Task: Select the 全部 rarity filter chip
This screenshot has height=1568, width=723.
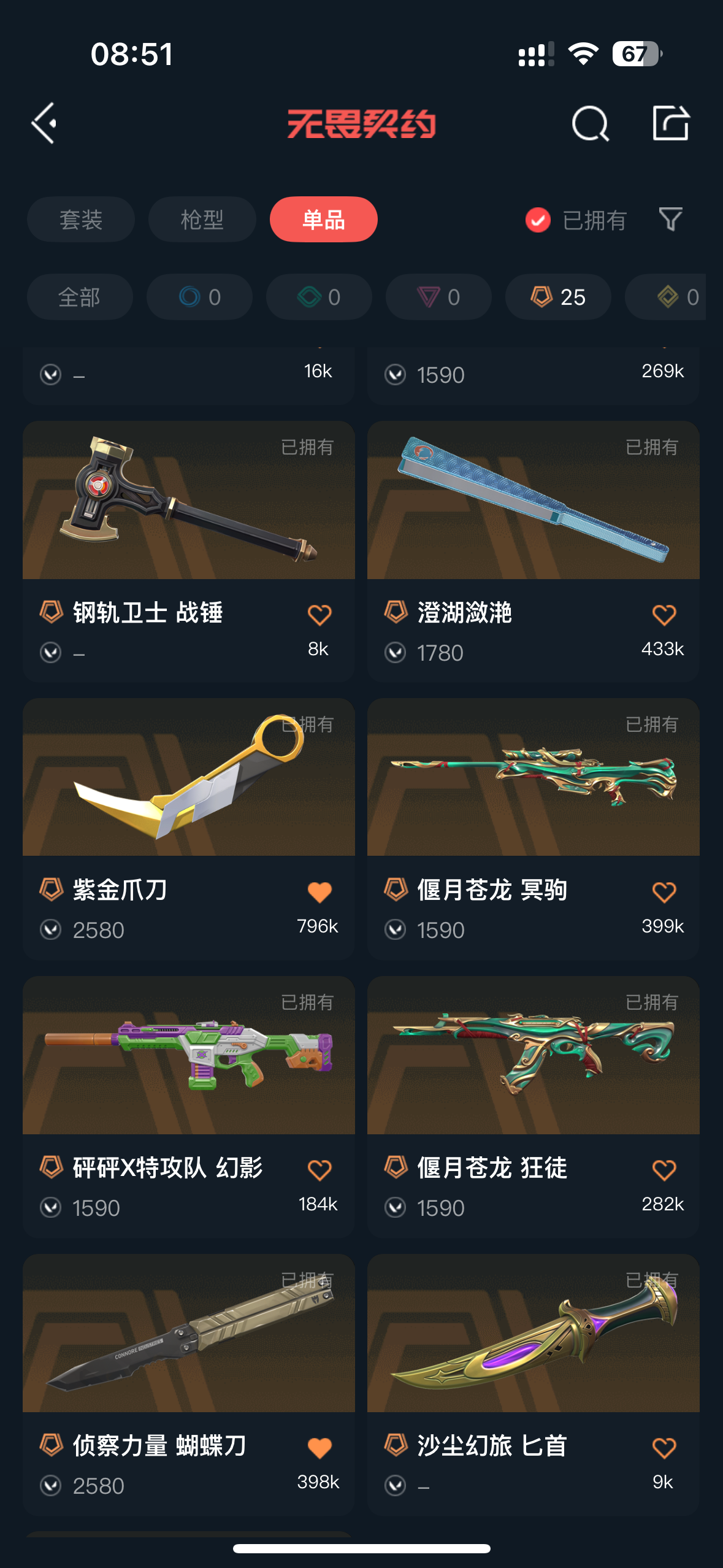Action: click(80, 297)
